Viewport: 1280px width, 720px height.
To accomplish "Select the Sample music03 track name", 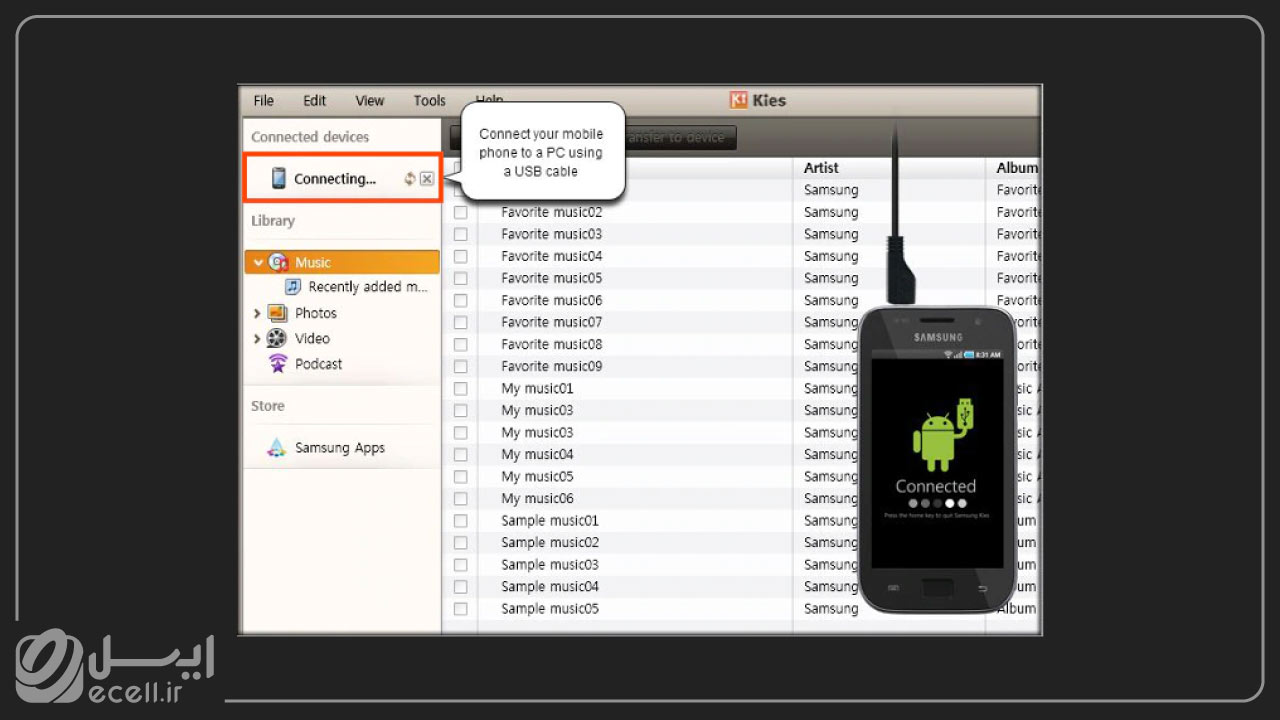I will coord(550,564).
